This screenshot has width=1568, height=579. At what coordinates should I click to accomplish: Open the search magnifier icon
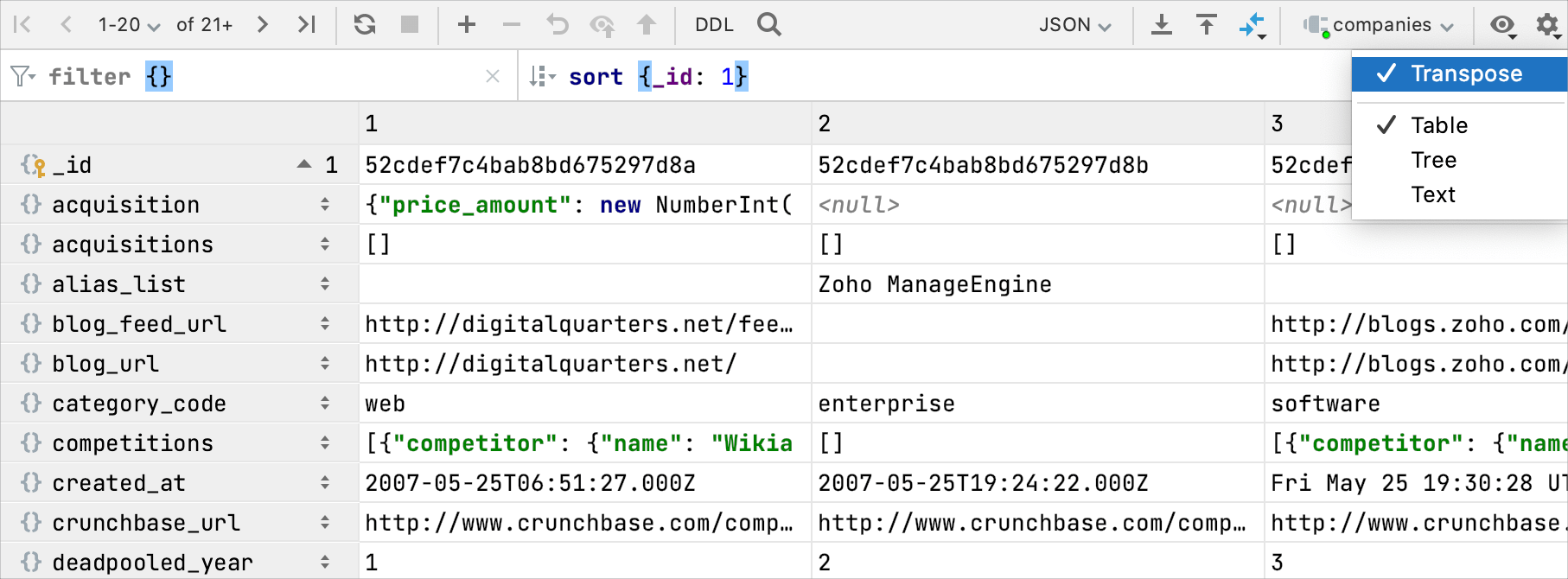[x=768, y=24]
